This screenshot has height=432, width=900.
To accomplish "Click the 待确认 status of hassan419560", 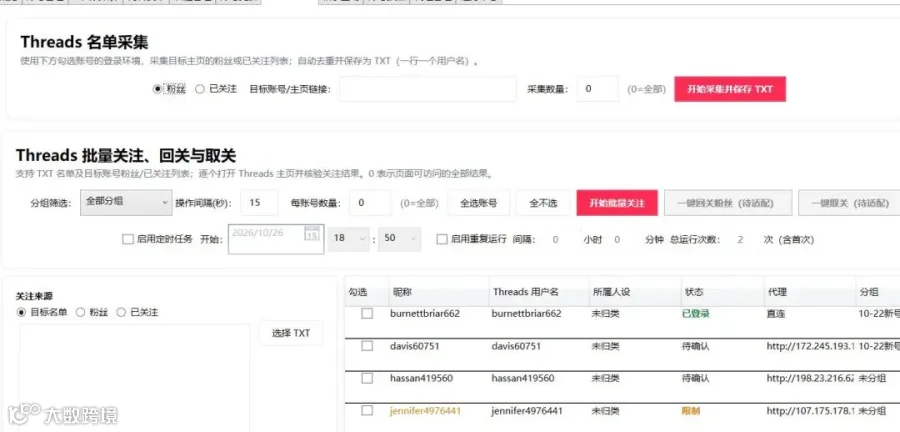I will click(696, 378).
